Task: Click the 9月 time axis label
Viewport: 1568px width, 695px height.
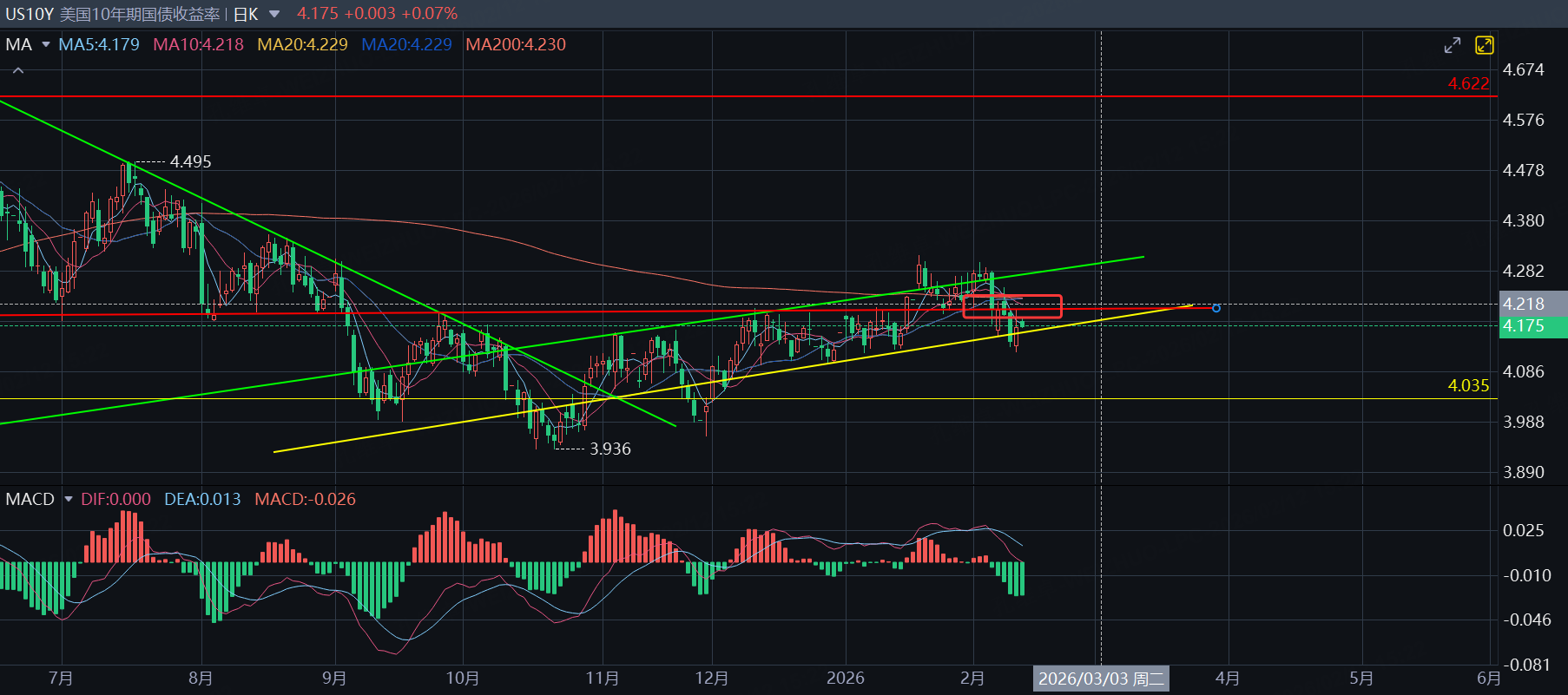Action: tap(334, 679)
